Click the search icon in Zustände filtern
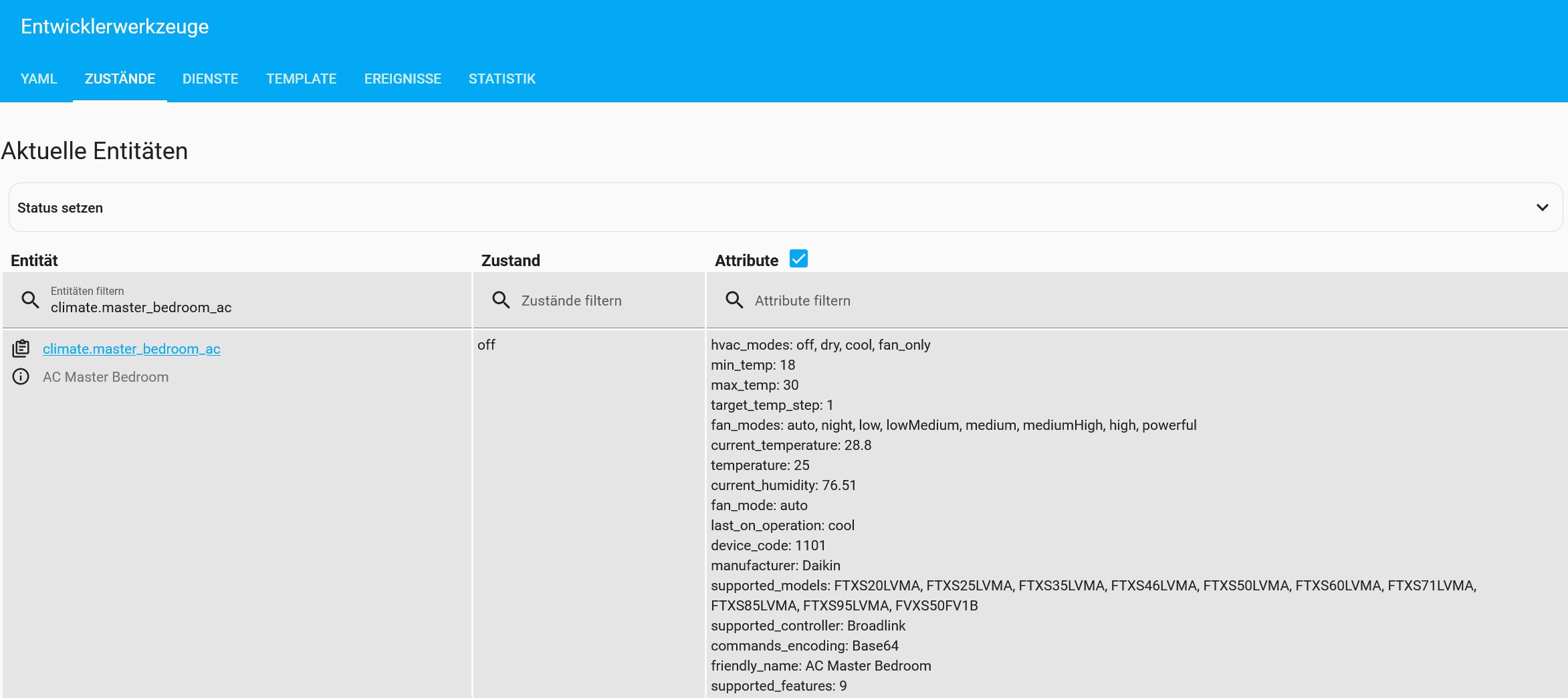 coord(500,300)
